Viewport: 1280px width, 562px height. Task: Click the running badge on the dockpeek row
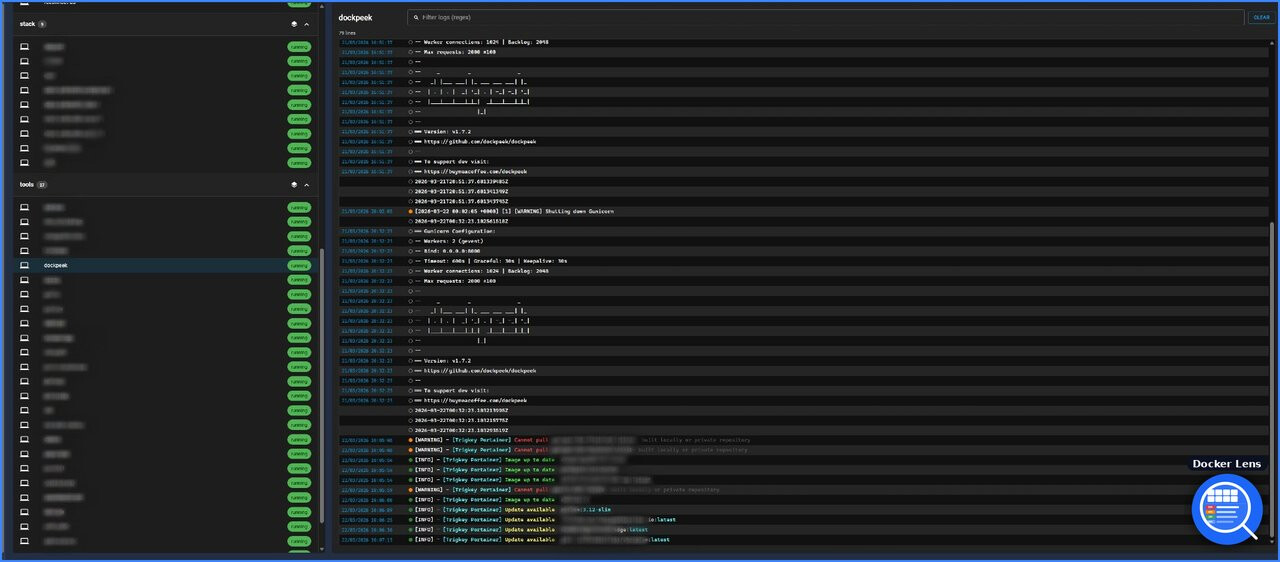tap(299, 266)
